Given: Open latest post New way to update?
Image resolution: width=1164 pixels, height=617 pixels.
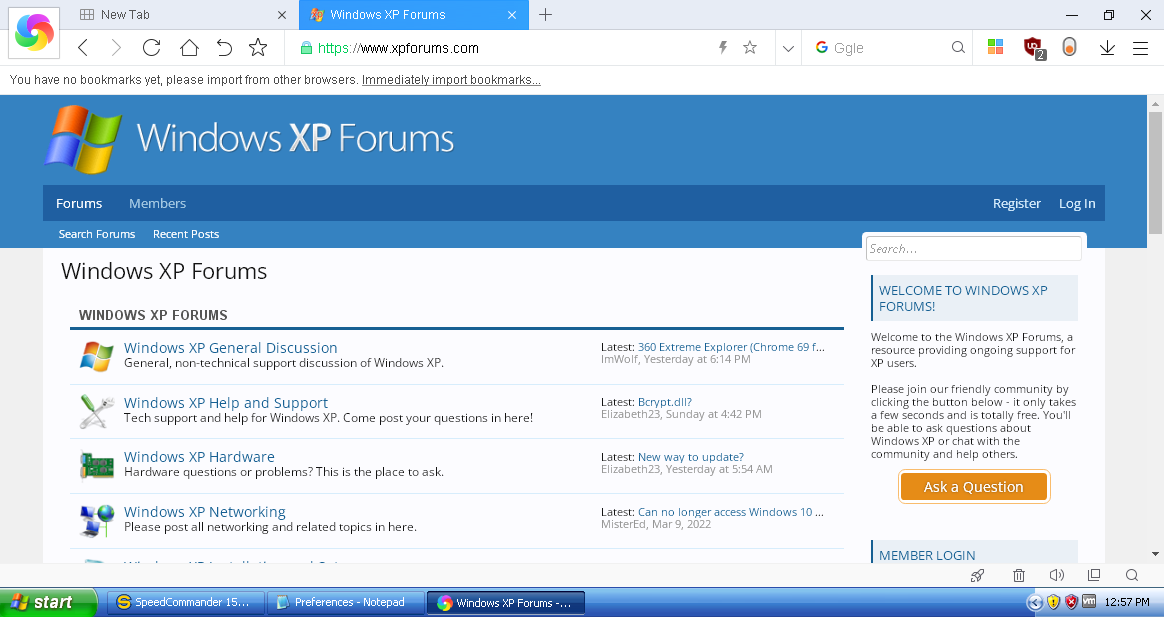Looking at the screenshot, I should 690,457.
